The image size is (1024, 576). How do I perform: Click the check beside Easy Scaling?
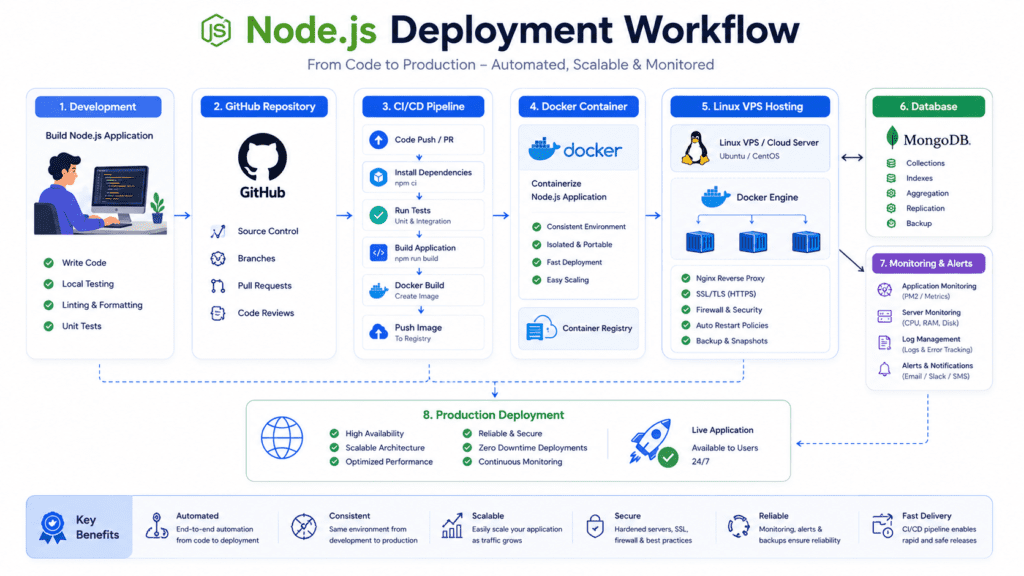537,280
